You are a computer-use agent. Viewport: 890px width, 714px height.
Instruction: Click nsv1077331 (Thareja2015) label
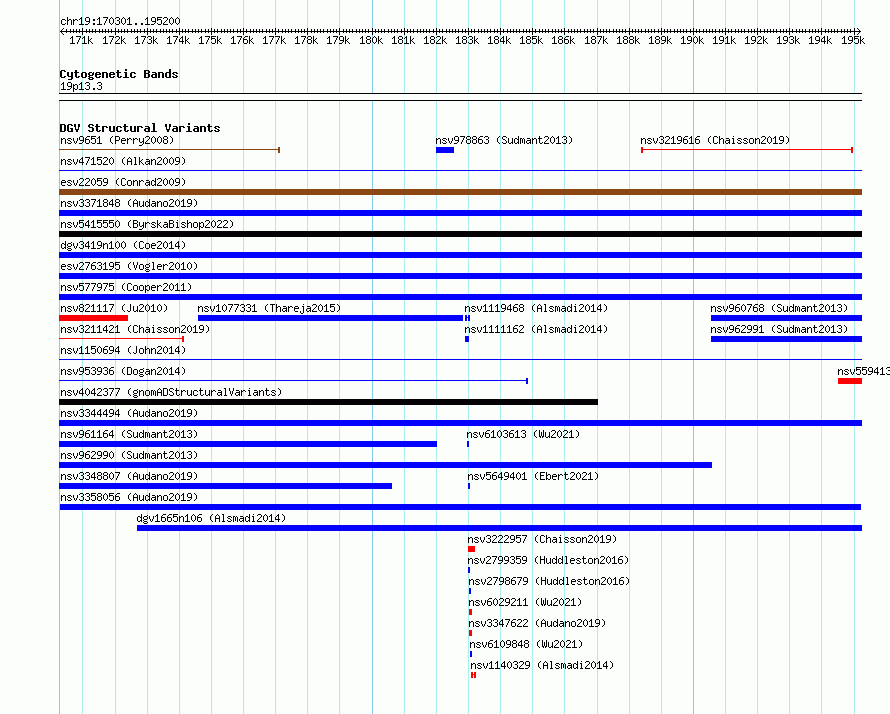pyautogui.click(x=270, y=308)
